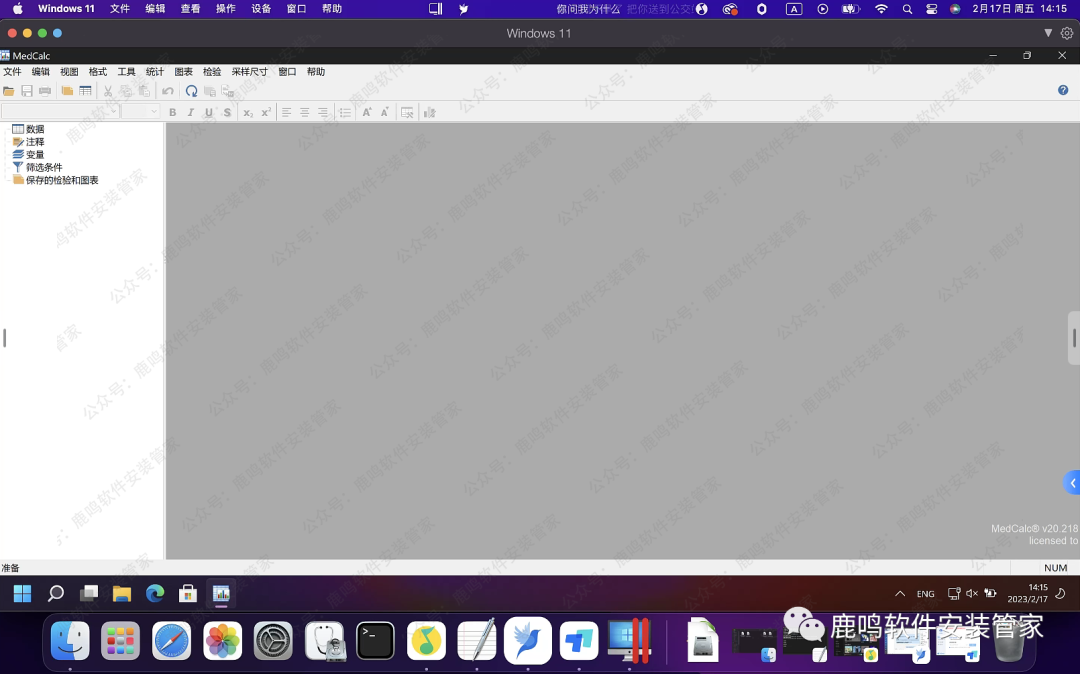Show hidden system tray icons
1080x674 pixels.
coord(900,593)
